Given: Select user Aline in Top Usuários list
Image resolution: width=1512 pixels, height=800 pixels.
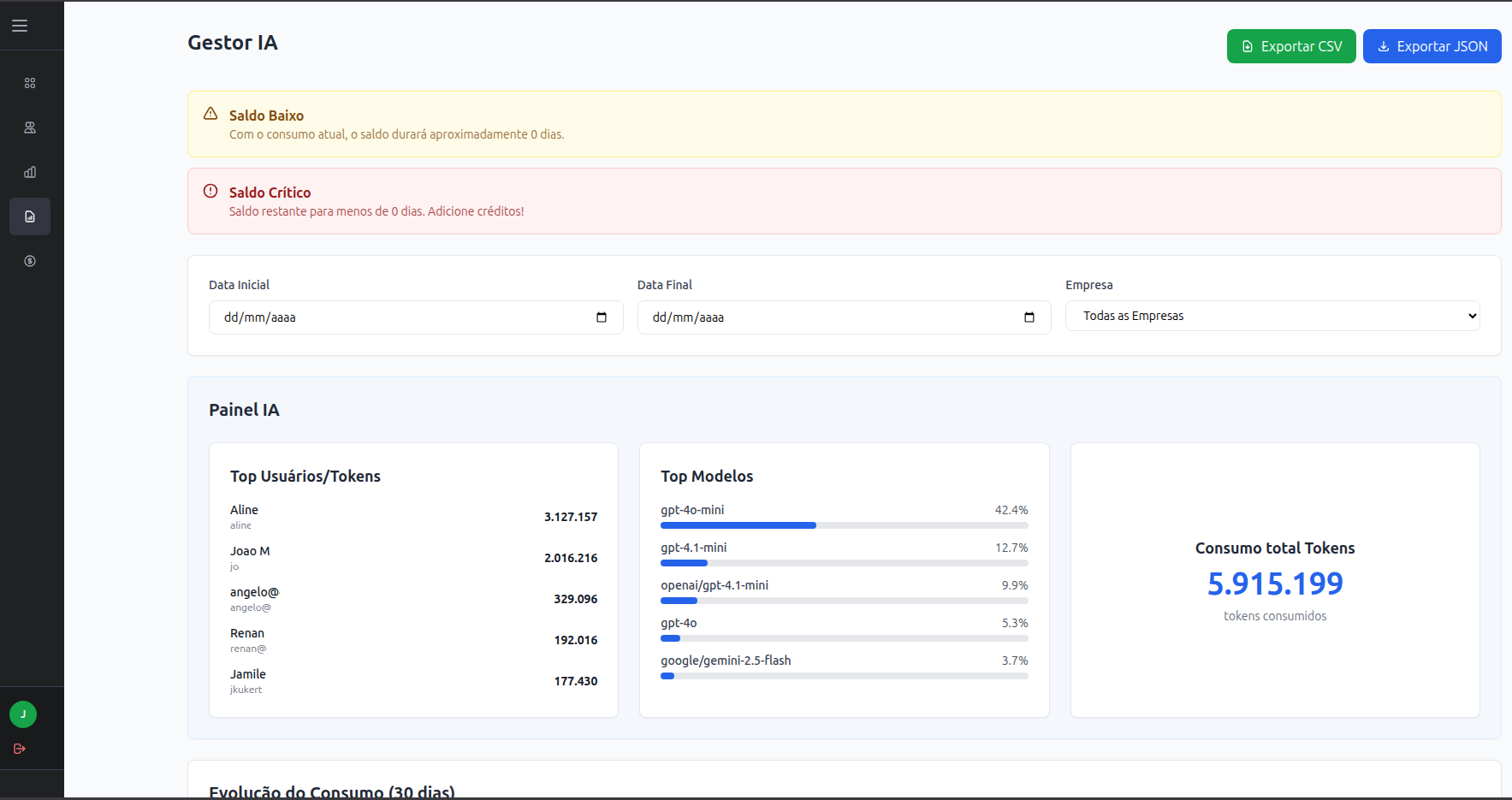Looking at the screenshot, I should click(x=244, y=510).
